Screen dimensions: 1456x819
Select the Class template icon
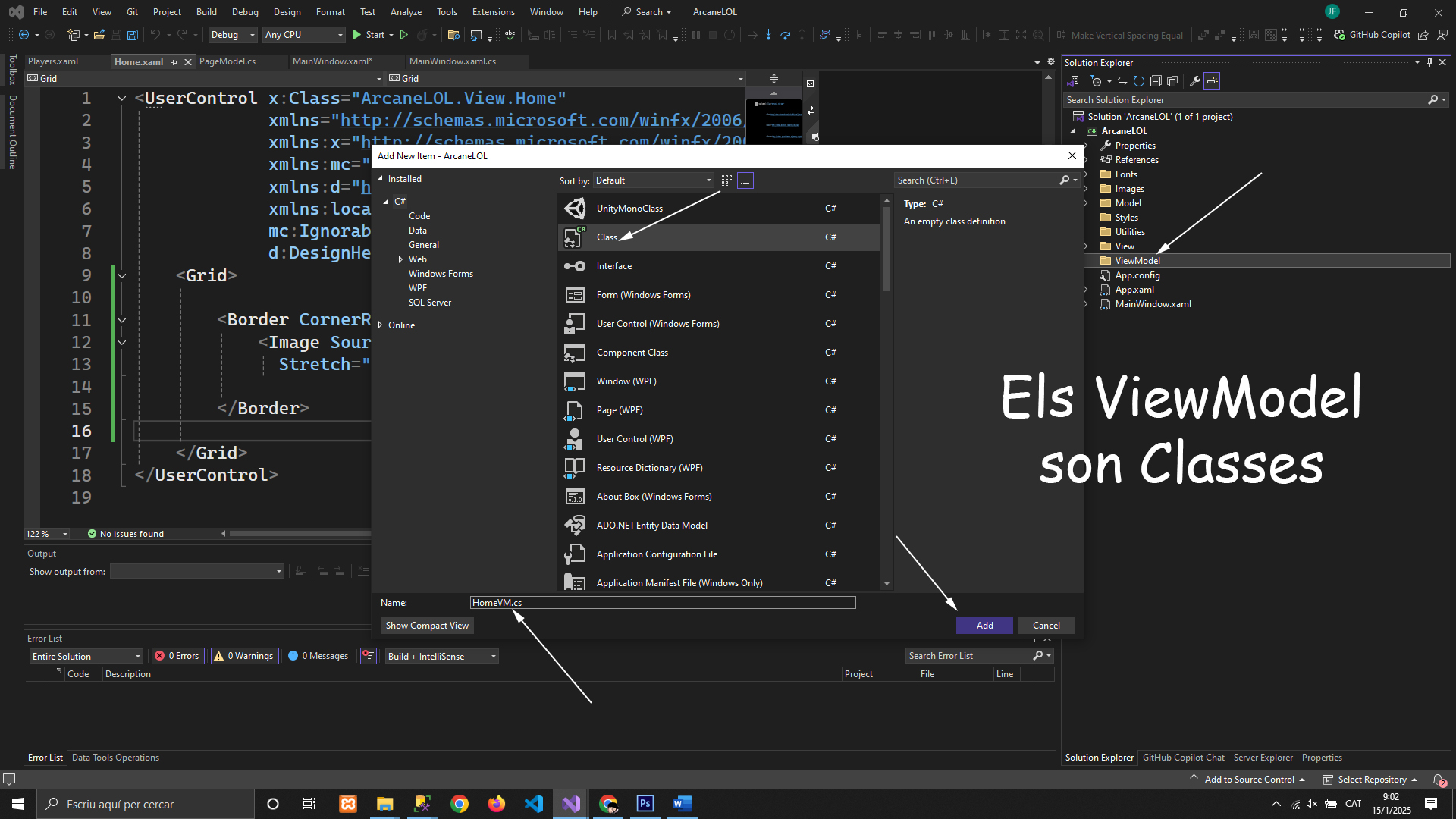[x=574, y=237]
